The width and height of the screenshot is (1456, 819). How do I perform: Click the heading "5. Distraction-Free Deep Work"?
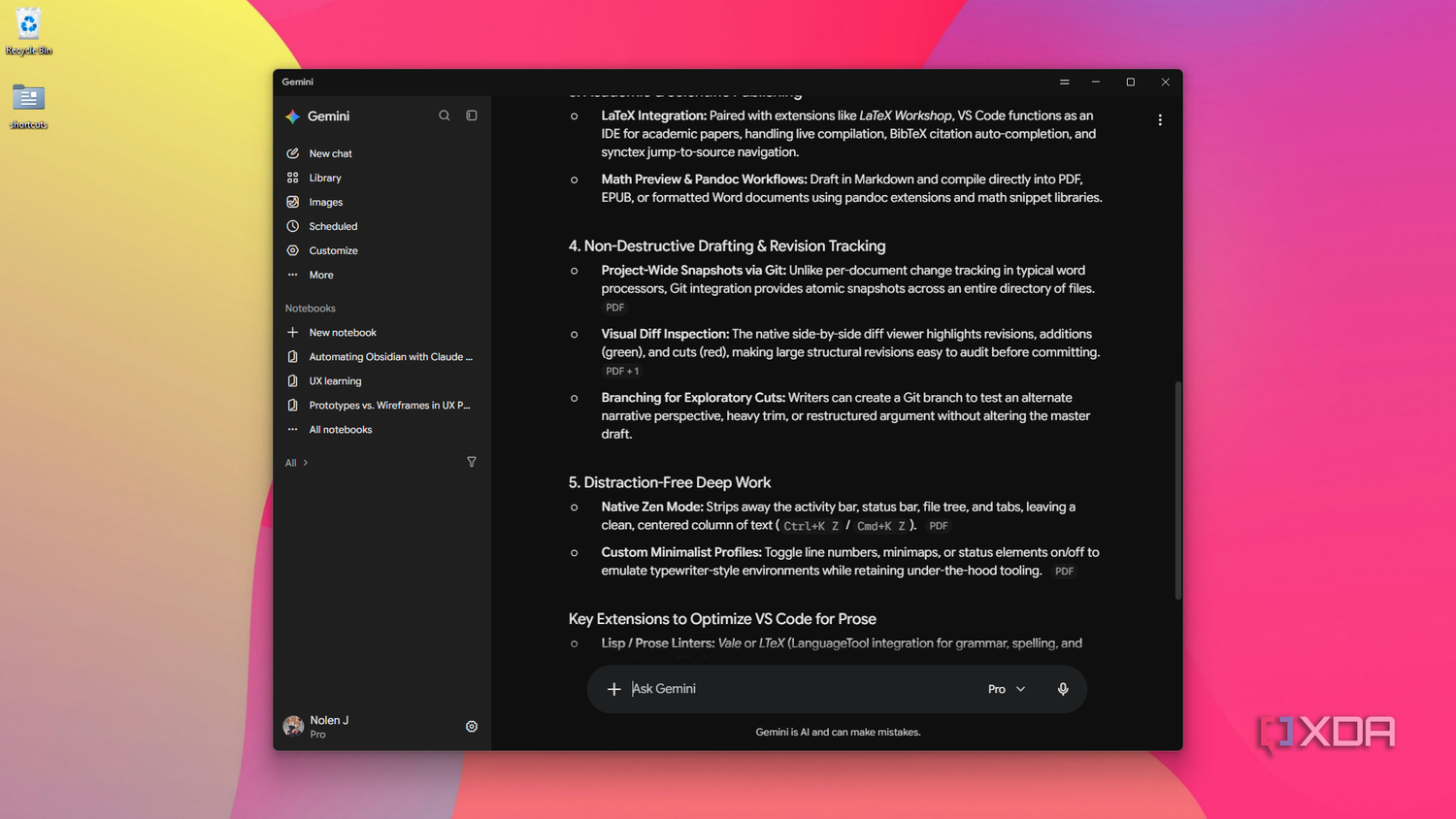[670, 482]
